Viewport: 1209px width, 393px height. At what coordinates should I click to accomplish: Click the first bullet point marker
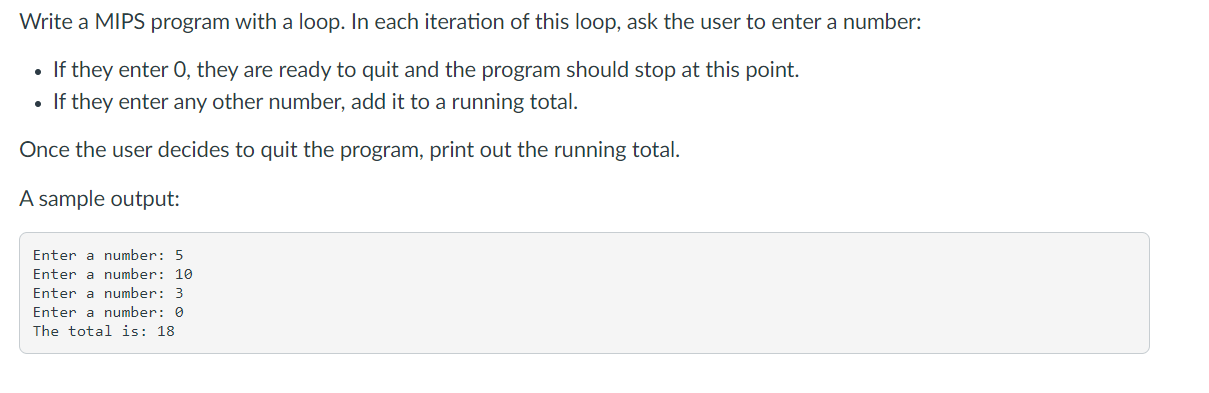click(x=36, y=73)
